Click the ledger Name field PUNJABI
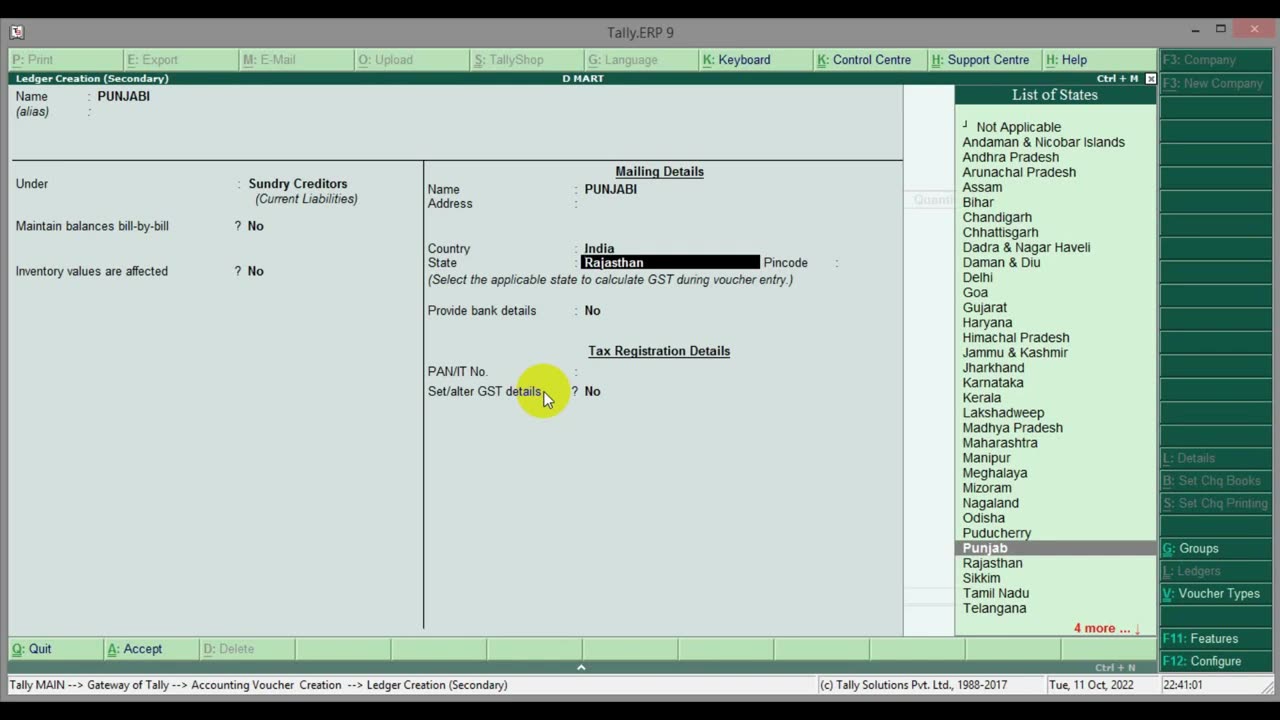Viewport: 1280px width, 720px height. pos(123,96)
